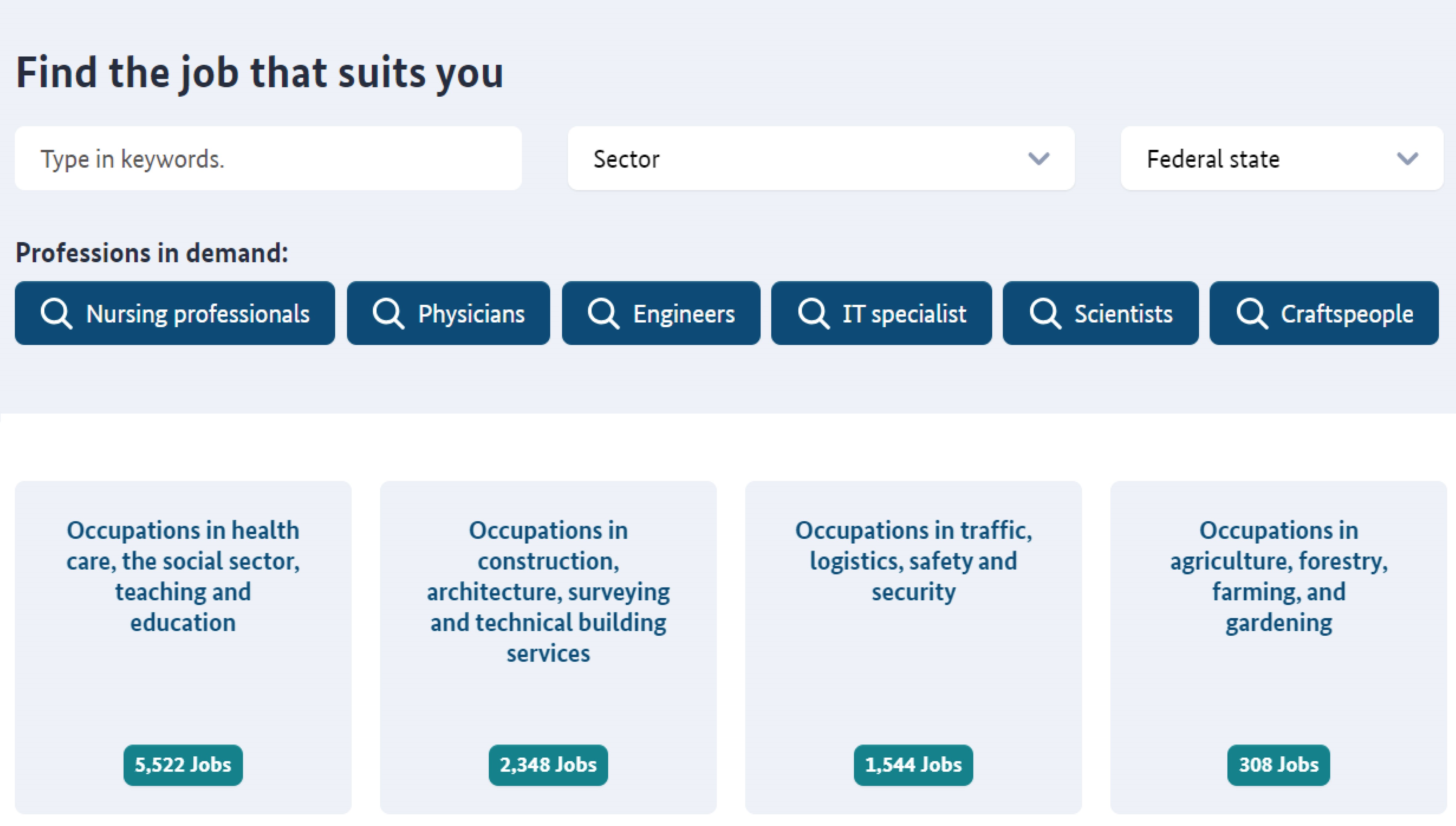
Task: Click the Federal state chevron arrow
Action: tap(1408, 159)
